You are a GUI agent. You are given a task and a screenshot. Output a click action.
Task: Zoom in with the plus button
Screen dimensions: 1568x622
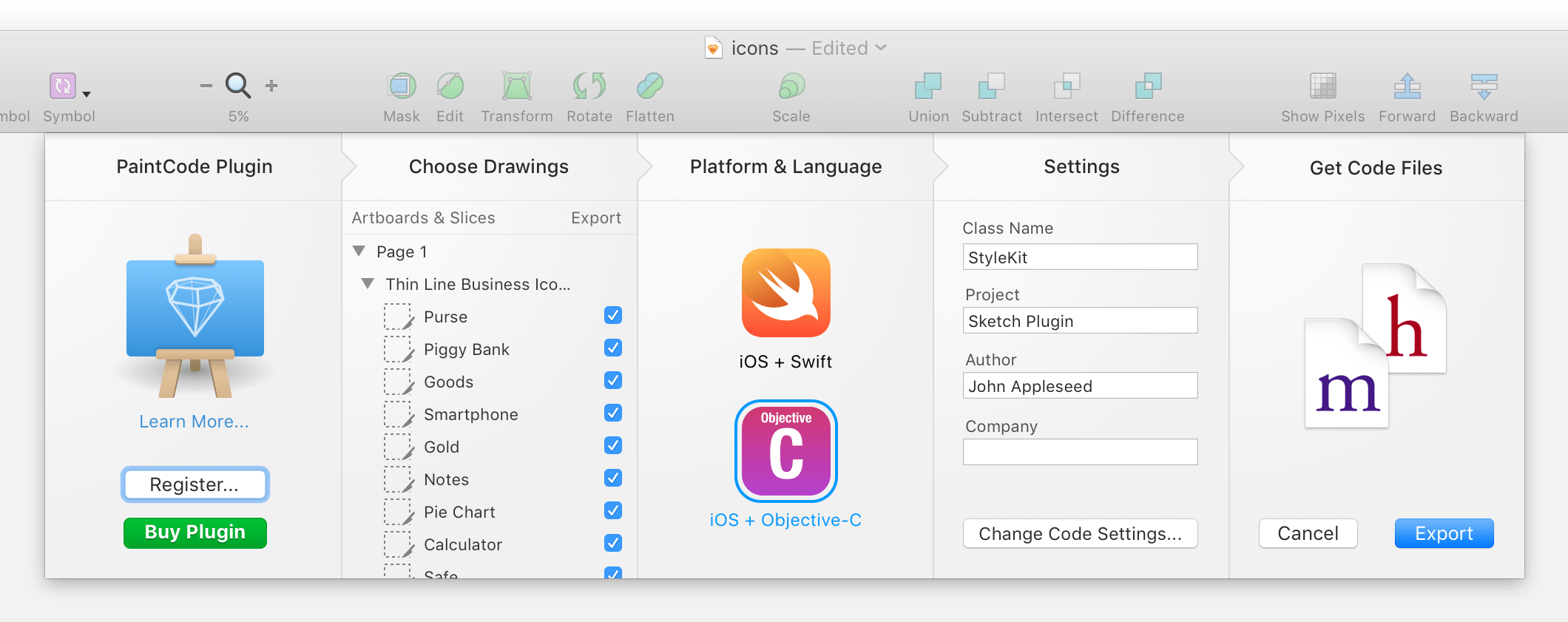[271, 86]
